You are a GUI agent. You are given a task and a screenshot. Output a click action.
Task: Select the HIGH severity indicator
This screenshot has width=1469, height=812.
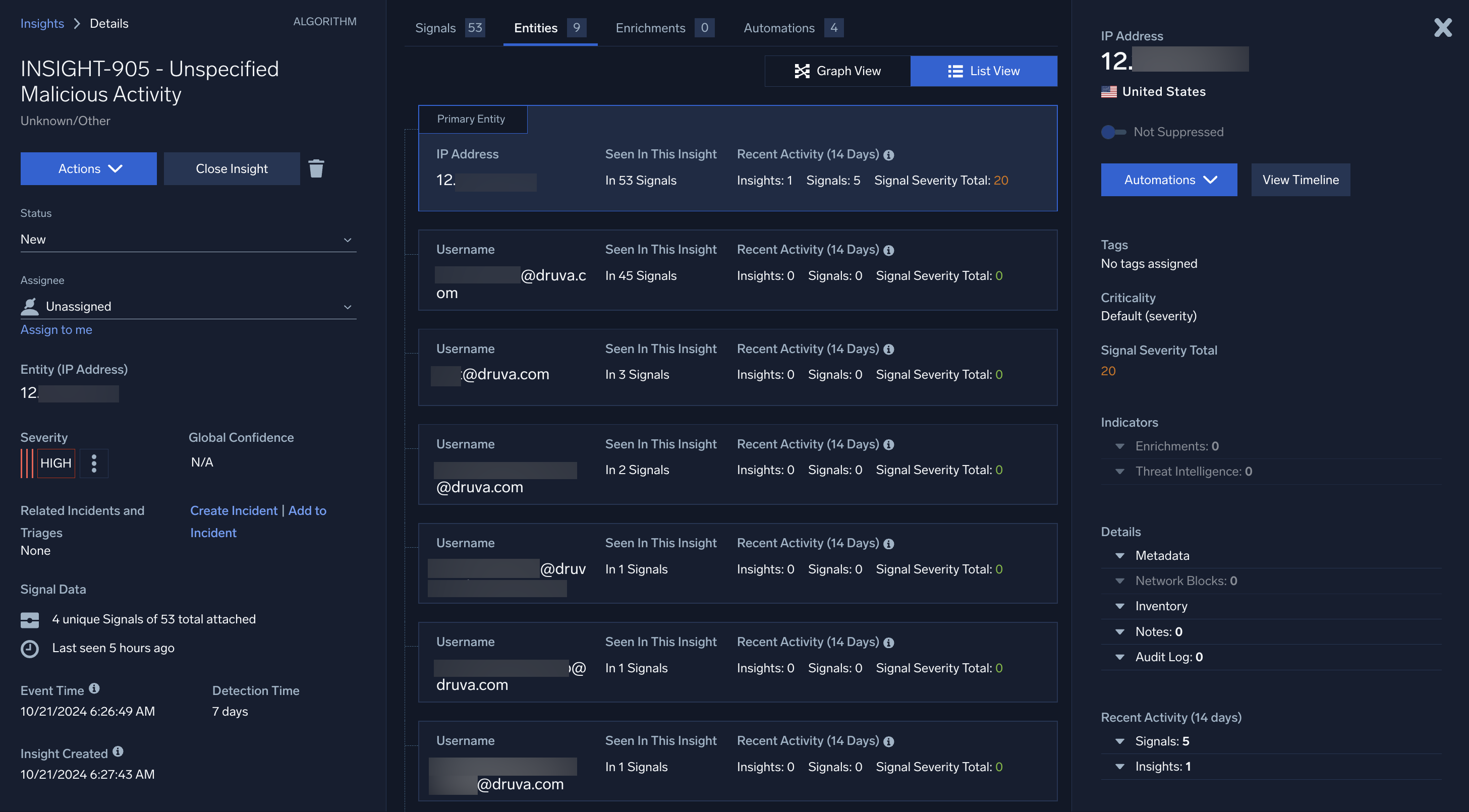(56, 463)
